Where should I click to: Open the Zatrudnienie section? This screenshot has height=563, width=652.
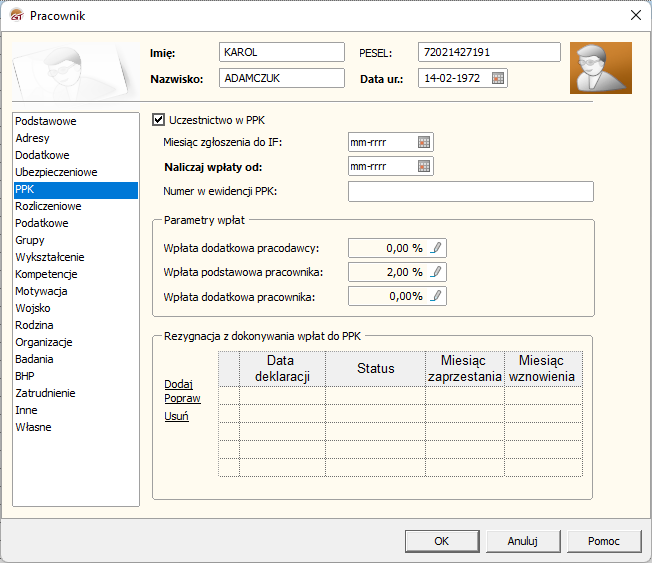tap(75, 393)
